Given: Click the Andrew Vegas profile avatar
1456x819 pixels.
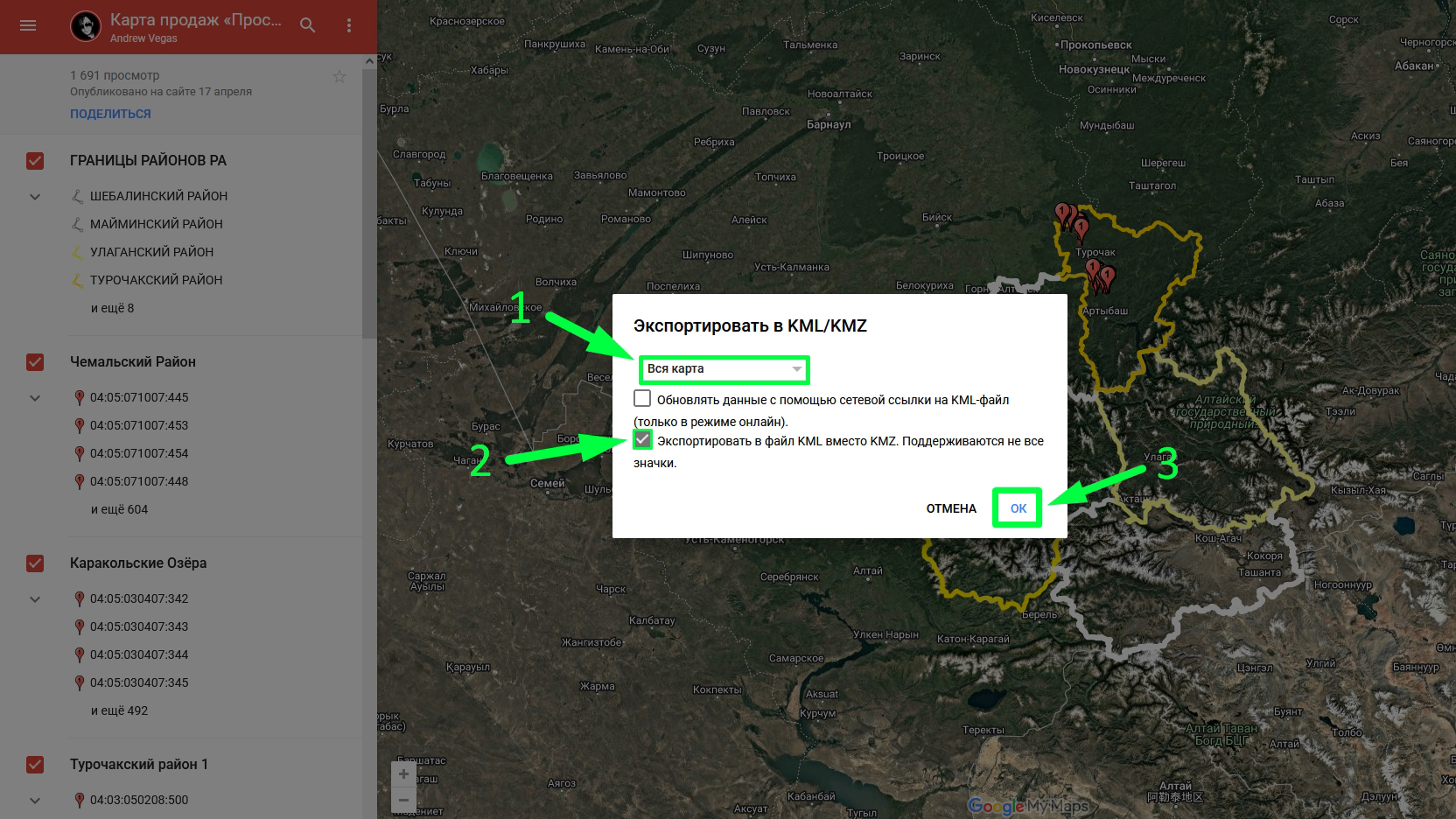Looking at the screenshot, I should tap(85, 26).
